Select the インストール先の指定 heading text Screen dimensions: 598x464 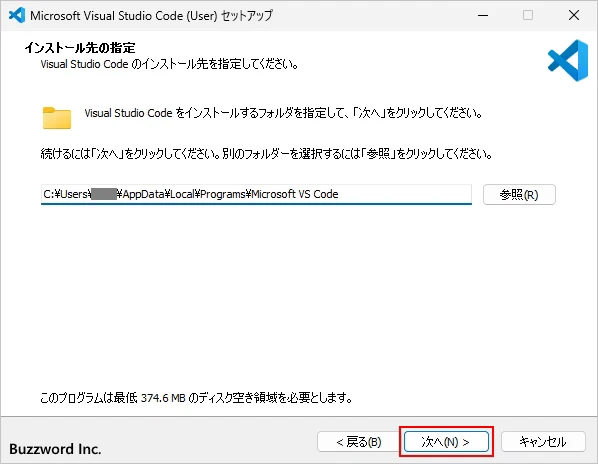(x=80, y=48)
